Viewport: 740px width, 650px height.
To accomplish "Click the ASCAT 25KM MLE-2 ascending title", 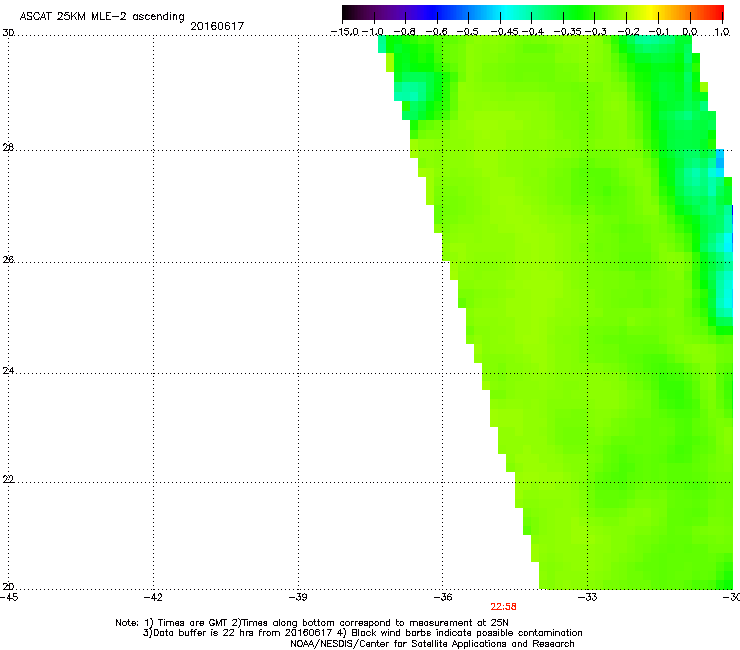I will pyautogui.click(x=102, y=17).
